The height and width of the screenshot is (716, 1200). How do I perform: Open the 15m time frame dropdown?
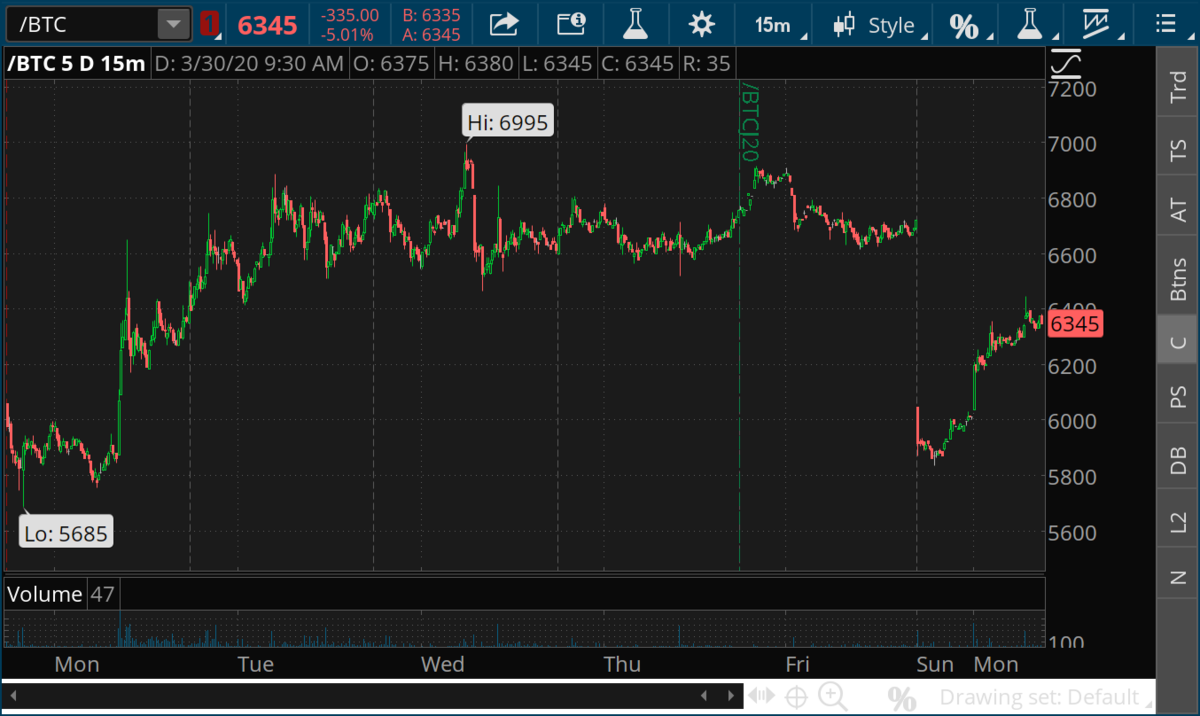tap(778, 25)
